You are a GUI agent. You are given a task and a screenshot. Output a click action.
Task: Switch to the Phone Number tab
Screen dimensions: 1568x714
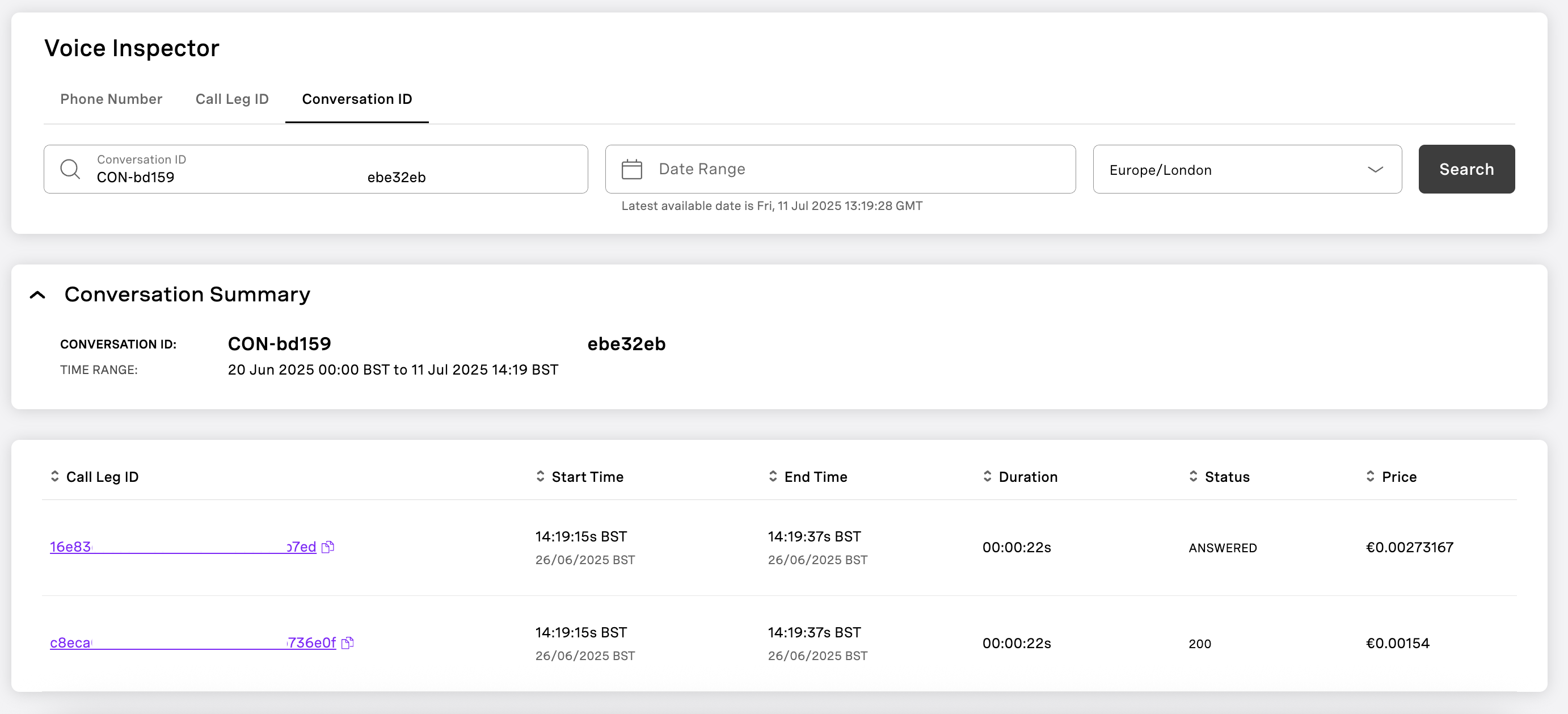pos(111,99)
